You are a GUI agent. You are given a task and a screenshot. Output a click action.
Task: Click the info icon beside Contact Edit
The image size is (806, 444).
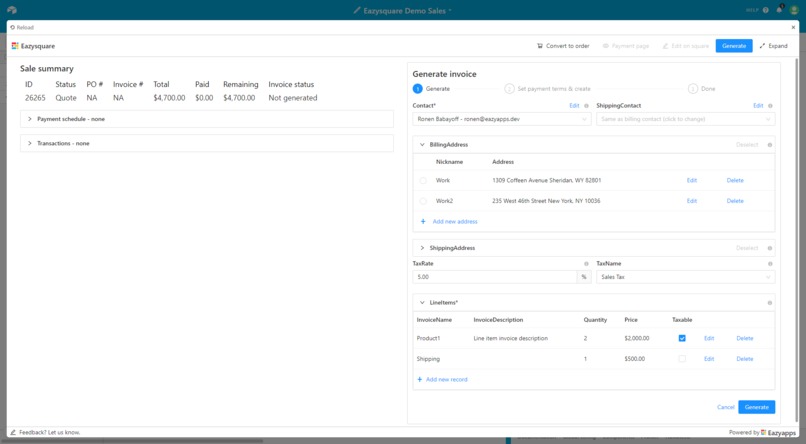(x=587, y=106)
